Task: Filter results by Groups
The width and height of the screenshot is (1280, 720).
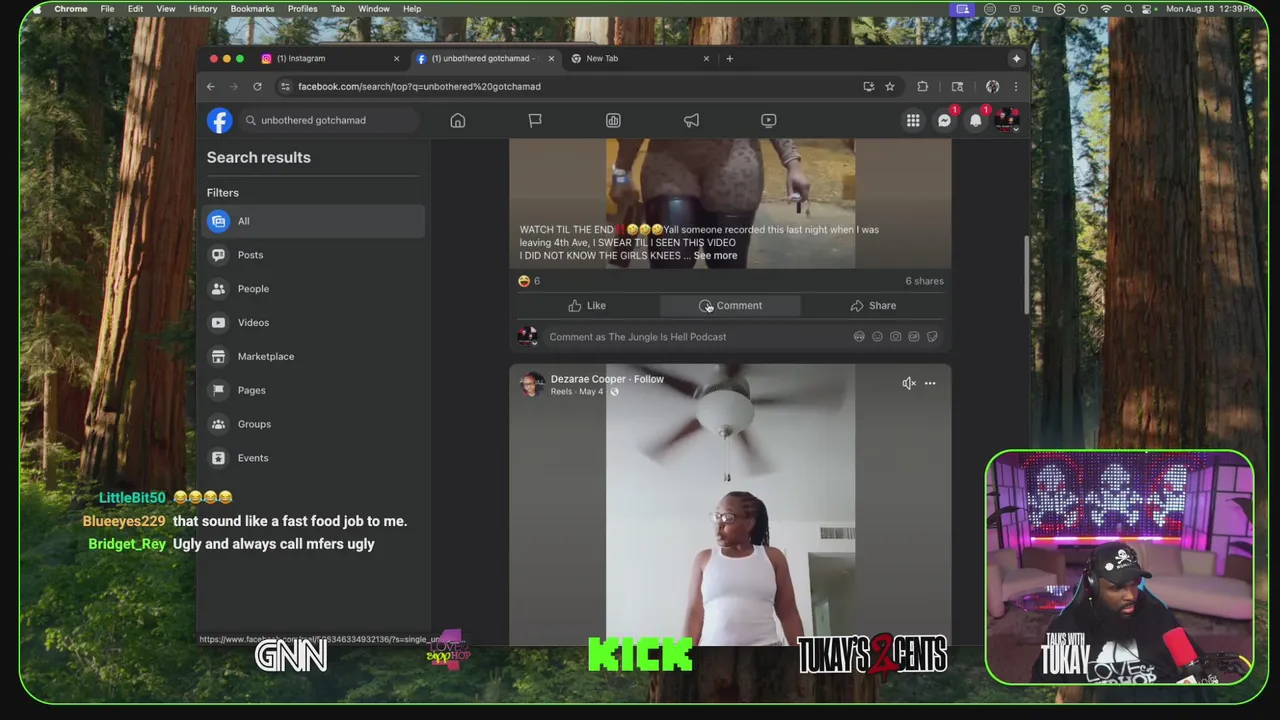Action: coord(314,424)
